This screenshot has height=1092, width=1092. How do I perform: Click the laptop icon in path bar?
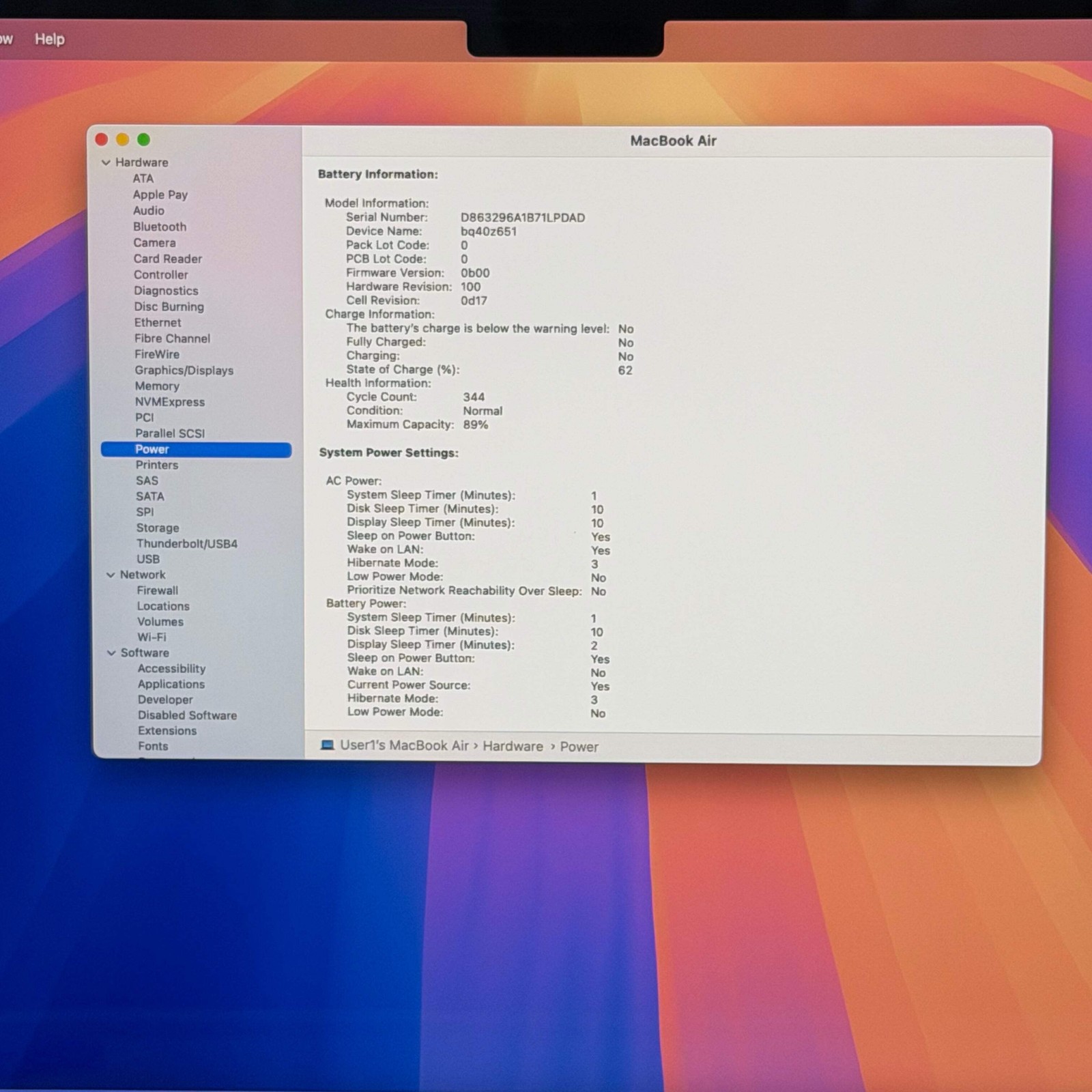pos(328,745)
